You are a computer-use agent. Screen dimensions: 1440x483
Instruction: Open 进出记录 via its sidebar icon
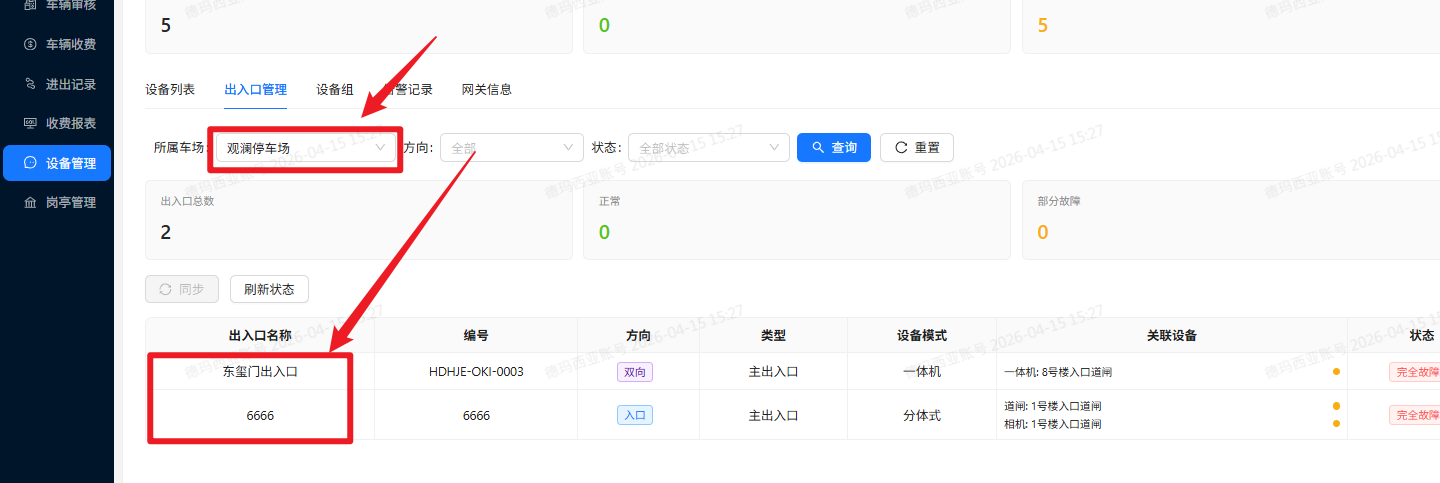30,84
